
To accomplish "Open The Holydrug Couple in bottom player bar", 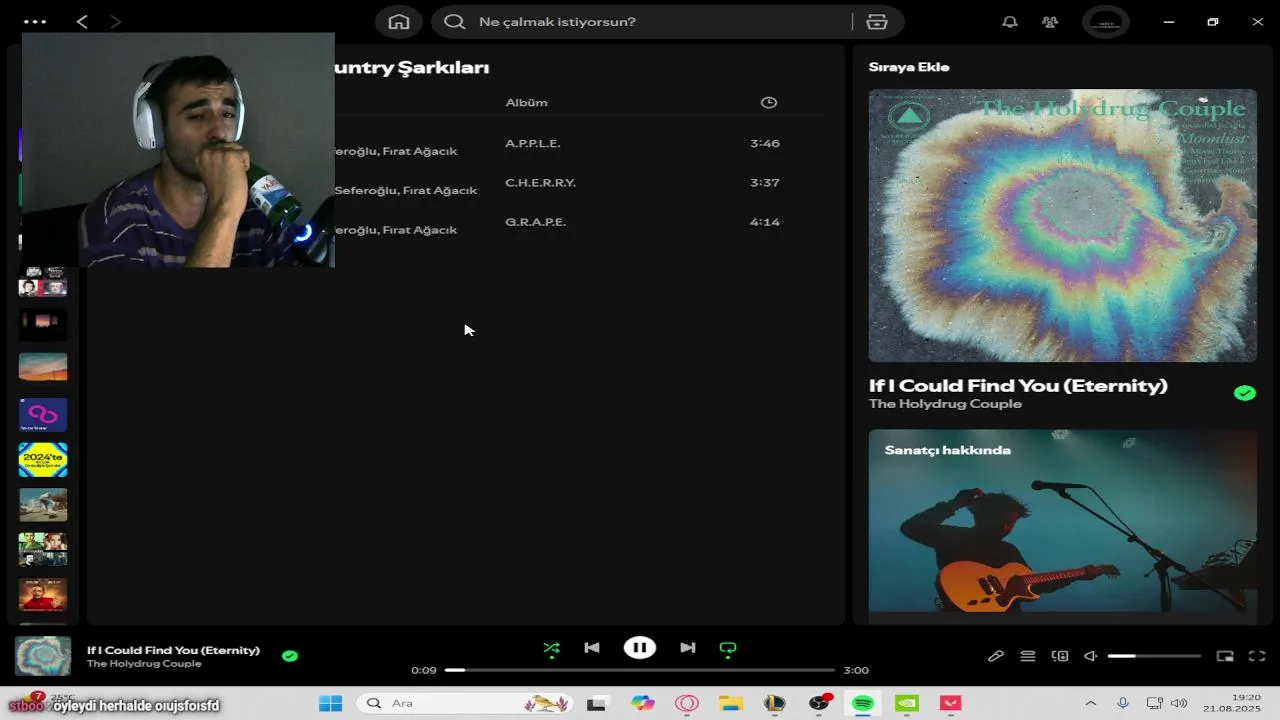I will click(144, 664).
